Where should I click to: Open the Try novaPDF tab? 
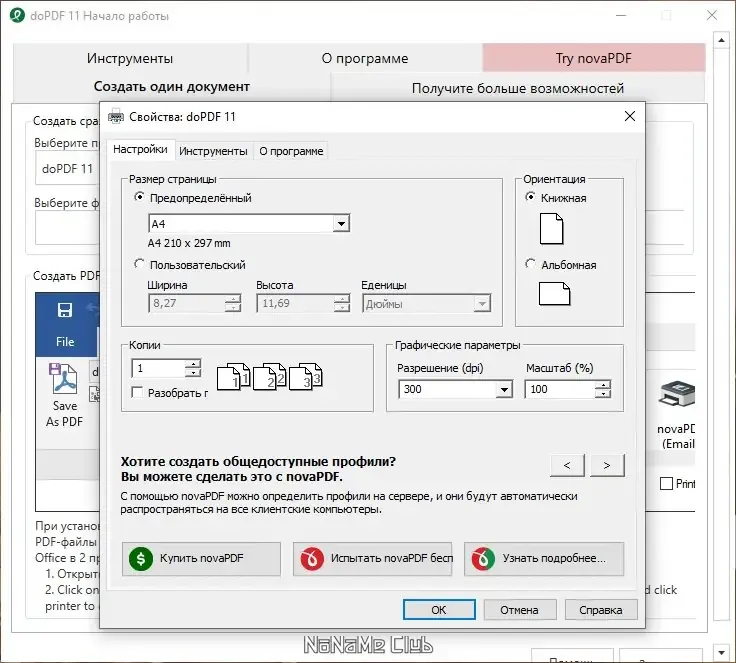(594, 58)
